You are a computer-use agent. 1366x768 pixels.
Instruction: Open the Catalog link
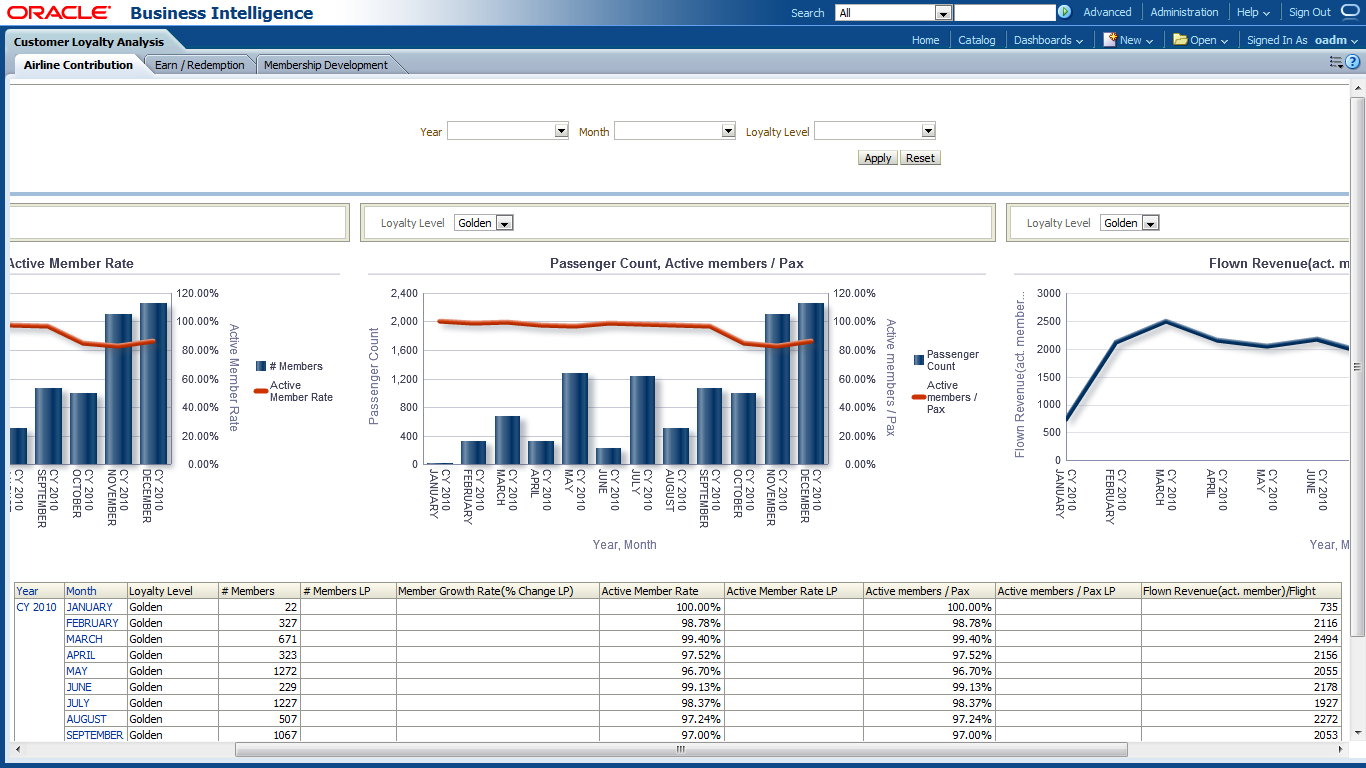[x=976, y=40]
